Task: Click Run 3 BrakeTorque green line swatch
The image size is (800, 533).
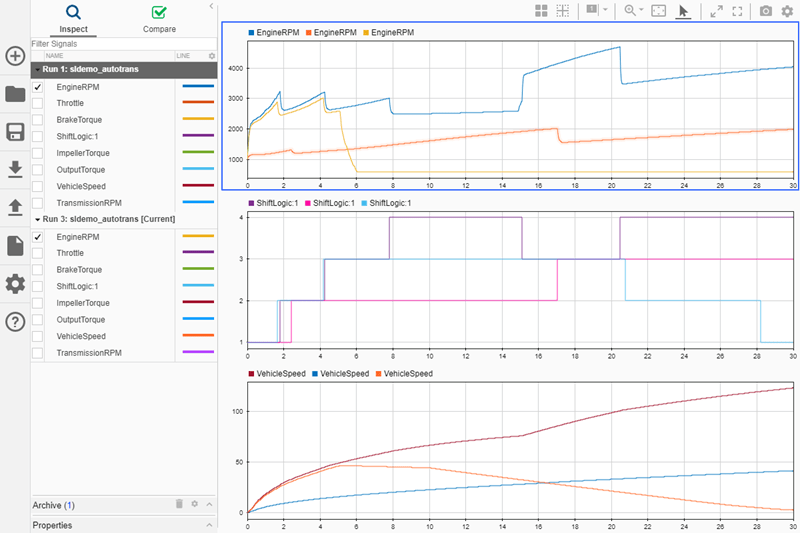Action: coord(198,269)
